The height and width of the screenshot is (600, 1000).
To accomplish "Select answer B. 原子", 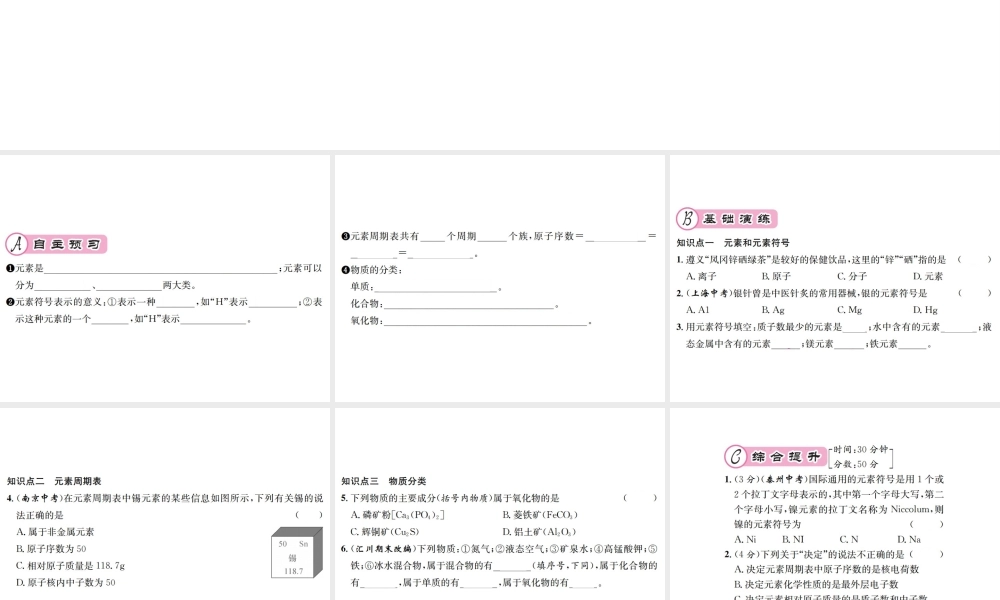I will (776, 276).
